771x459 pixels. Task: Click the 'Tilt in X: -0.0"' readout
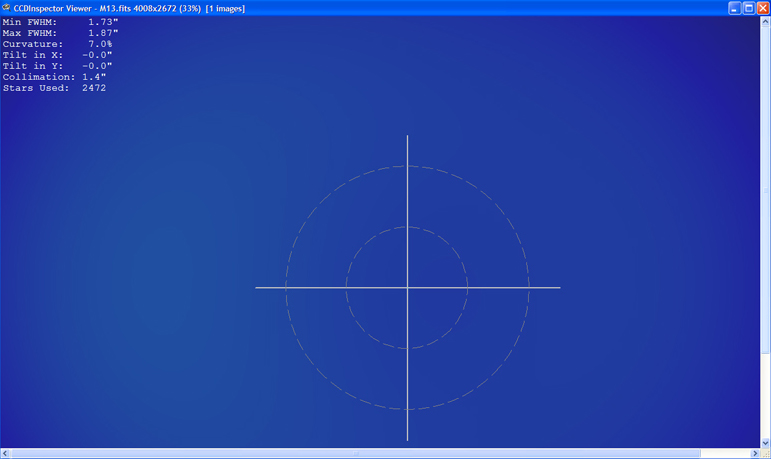coord(58,55)
